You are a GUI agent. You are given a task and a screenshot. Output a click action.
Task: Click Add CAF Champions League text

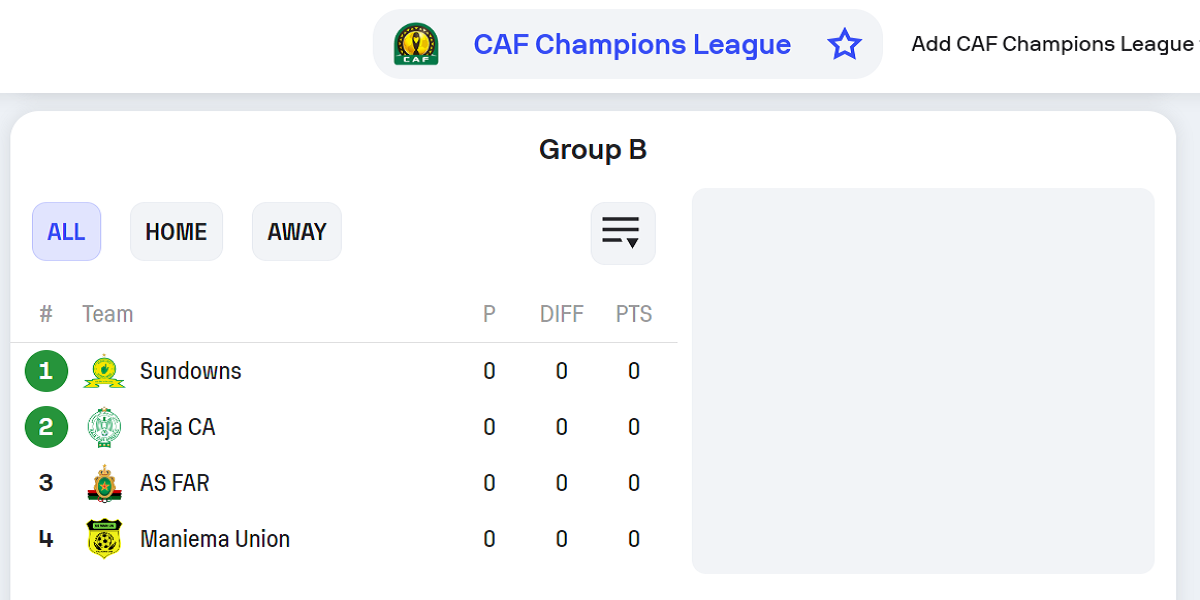(1054, 44)
